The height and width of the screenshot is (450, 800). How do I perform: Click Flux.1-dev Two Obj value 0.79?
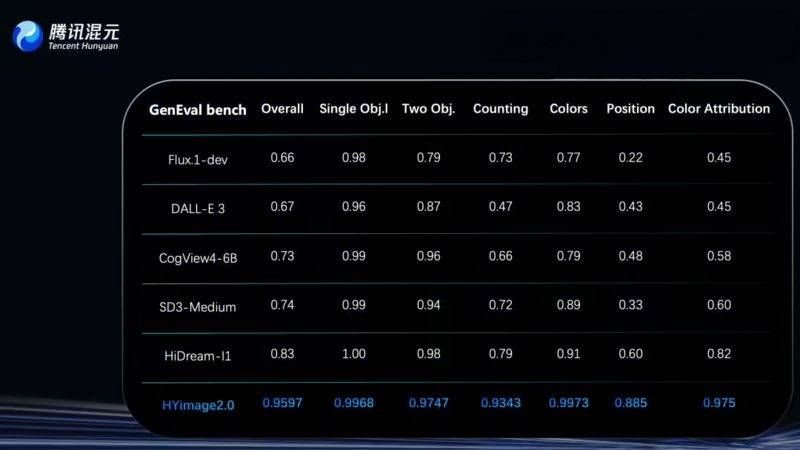(428, 158)
